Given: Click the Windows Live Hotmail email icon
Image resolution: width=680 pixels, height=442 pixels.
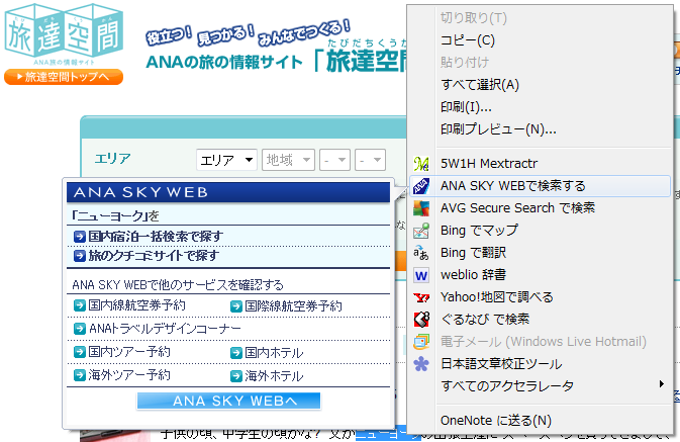Looking at the screenshot, I should (421, 342).
